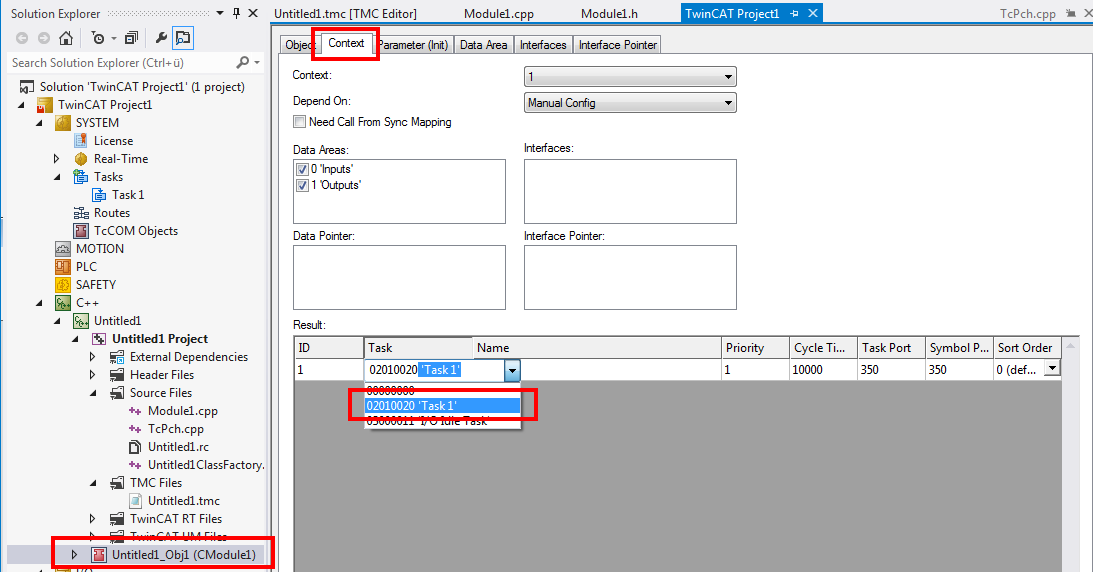Image resolution: width=1093 pixels, height=572 pixels.
Task: Open the Sort Order dropdown arrow
Action: 1053,368
